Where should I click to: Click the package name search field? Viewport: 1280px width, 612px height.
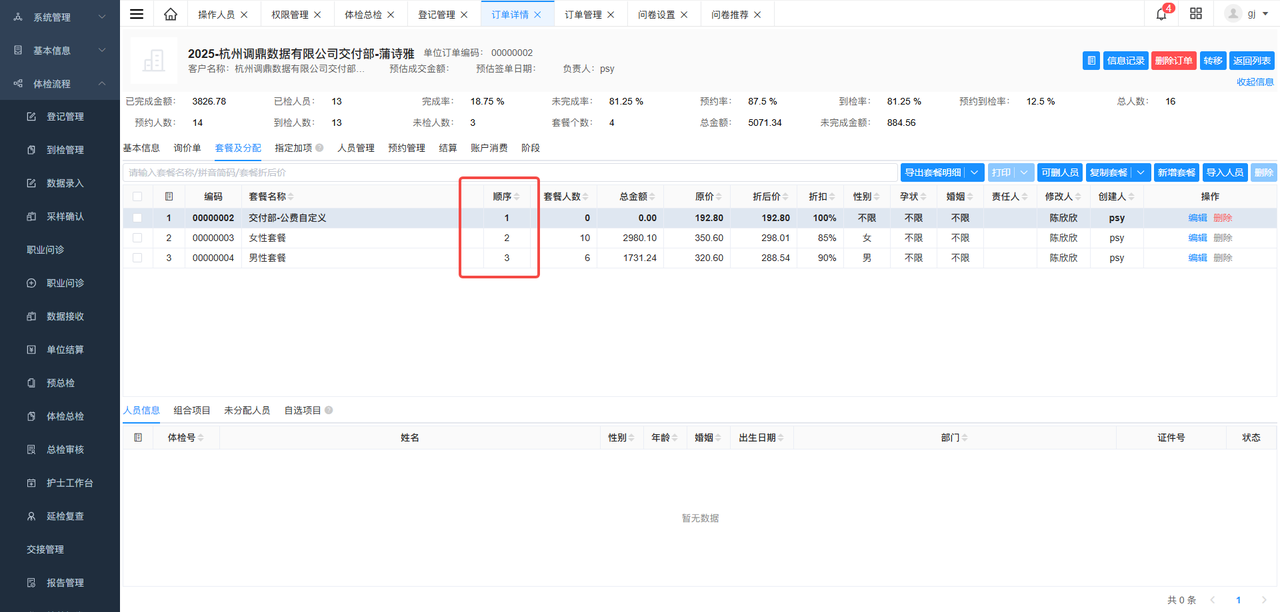pyautogui.click(x=510, y=172)
